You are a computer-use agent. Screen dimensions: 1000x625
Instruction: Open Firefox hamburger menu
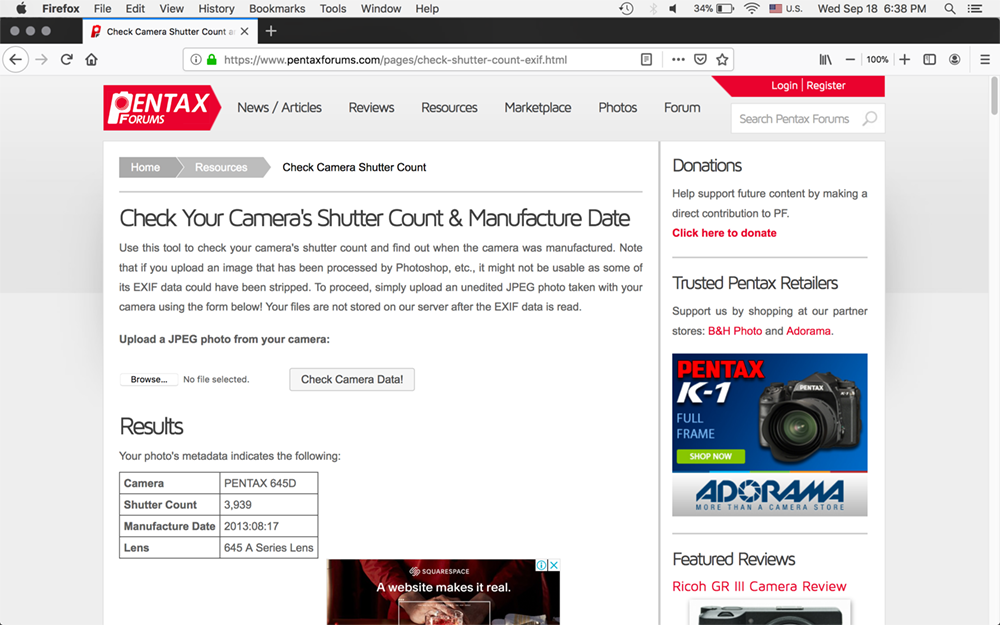(x=984, y=60)
